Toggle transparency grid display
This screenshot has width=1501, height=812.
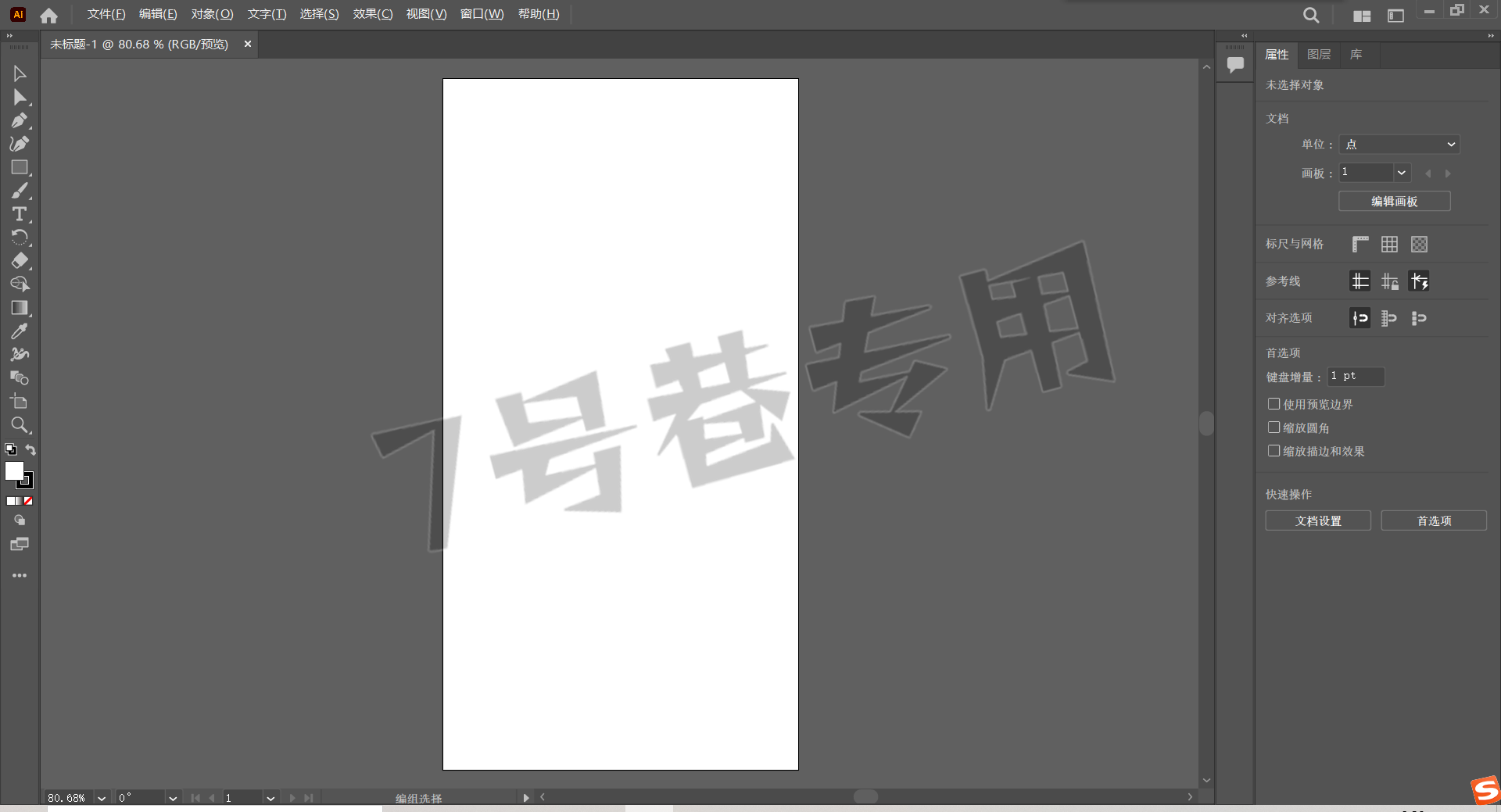click(x=1419, y=245)
